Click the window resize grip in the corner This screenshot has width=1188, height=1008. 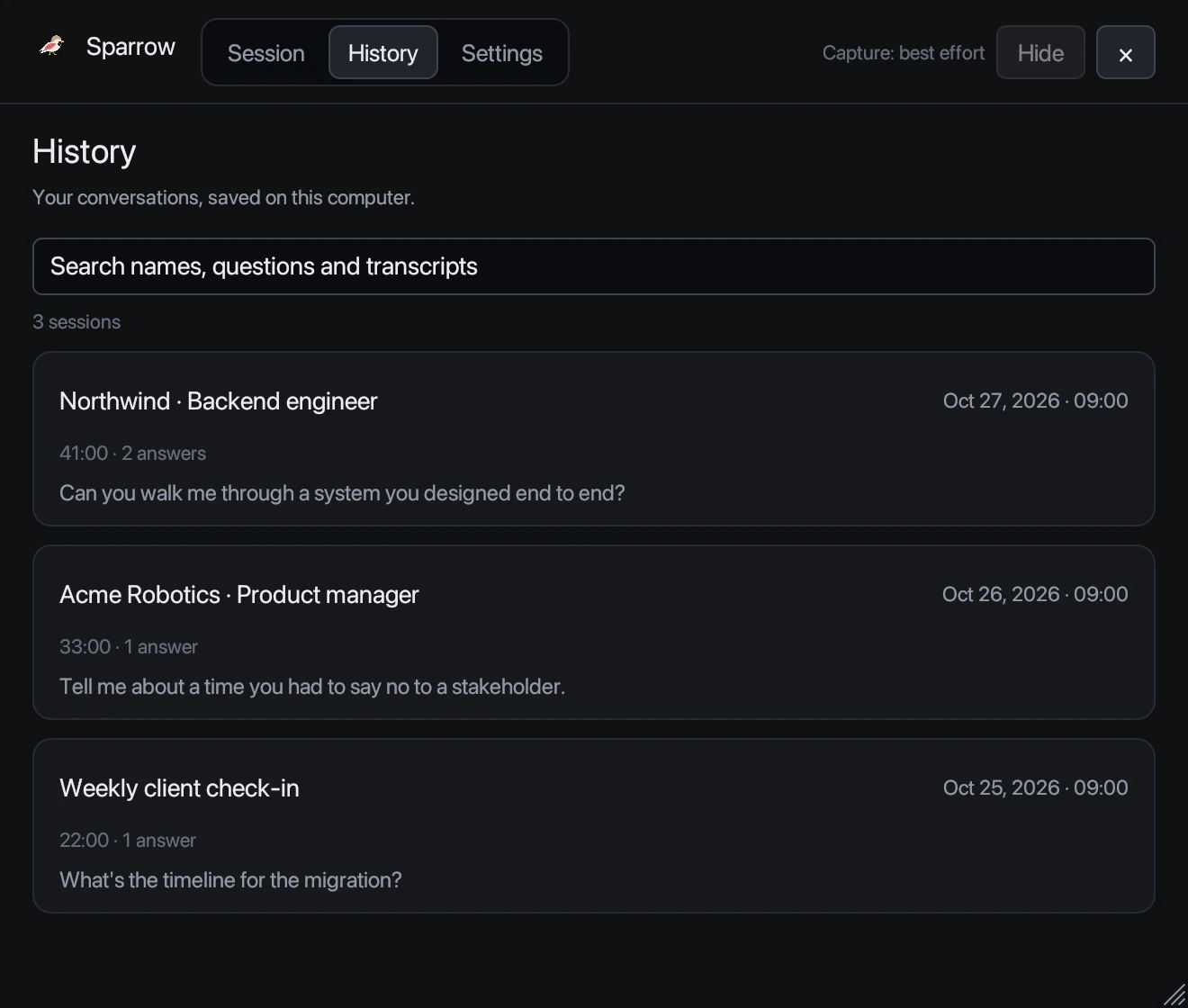1174,994
